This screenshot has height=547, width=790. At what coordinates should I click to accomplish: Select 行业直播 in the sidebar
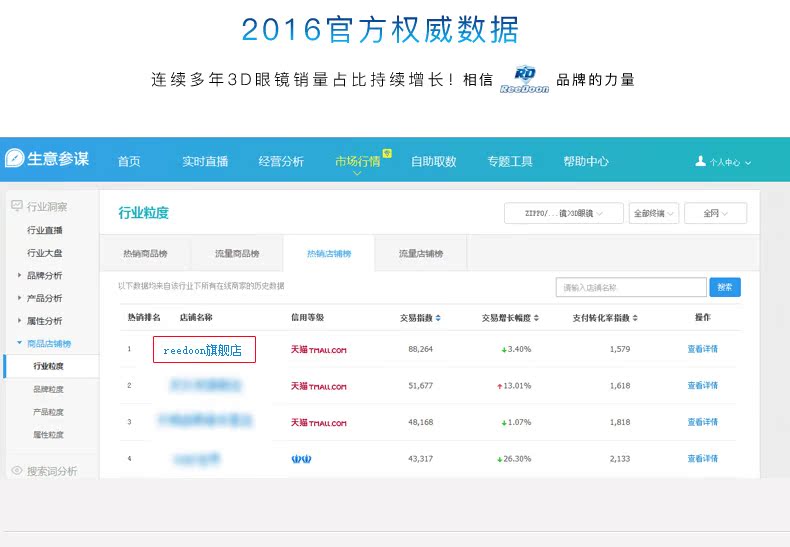pyautogui.click(x=45, y=230)
